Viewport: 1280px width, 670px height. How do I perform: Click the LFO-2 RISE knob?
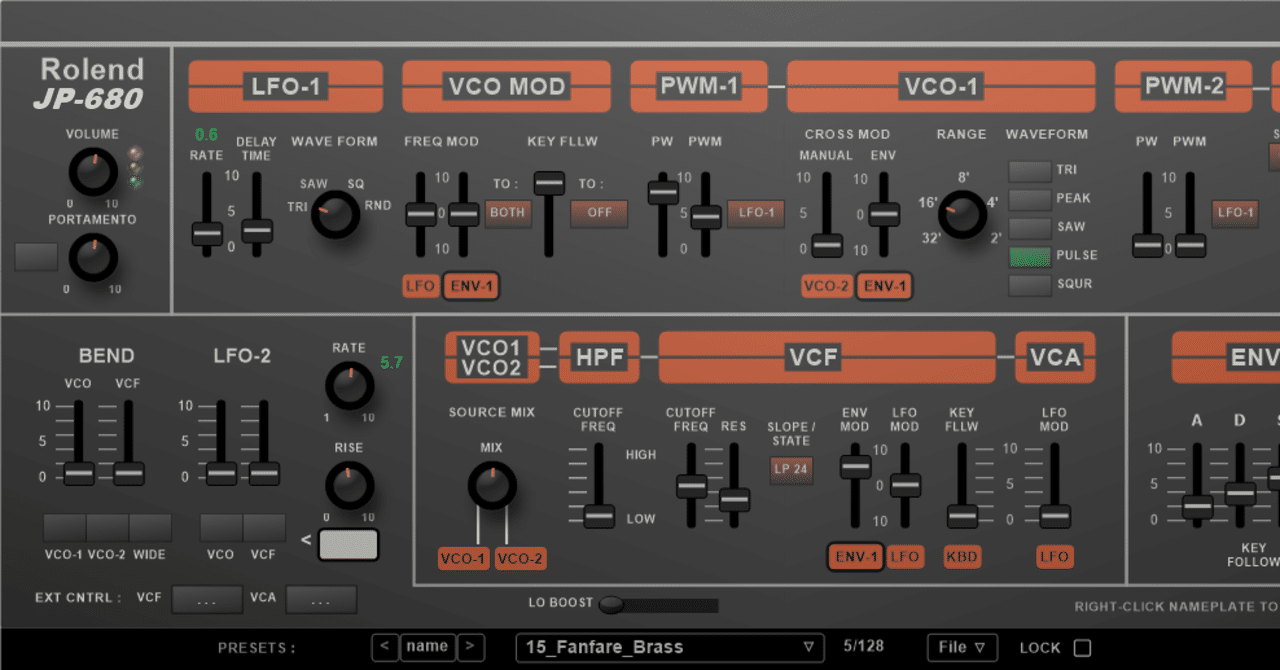pos(350,486)
